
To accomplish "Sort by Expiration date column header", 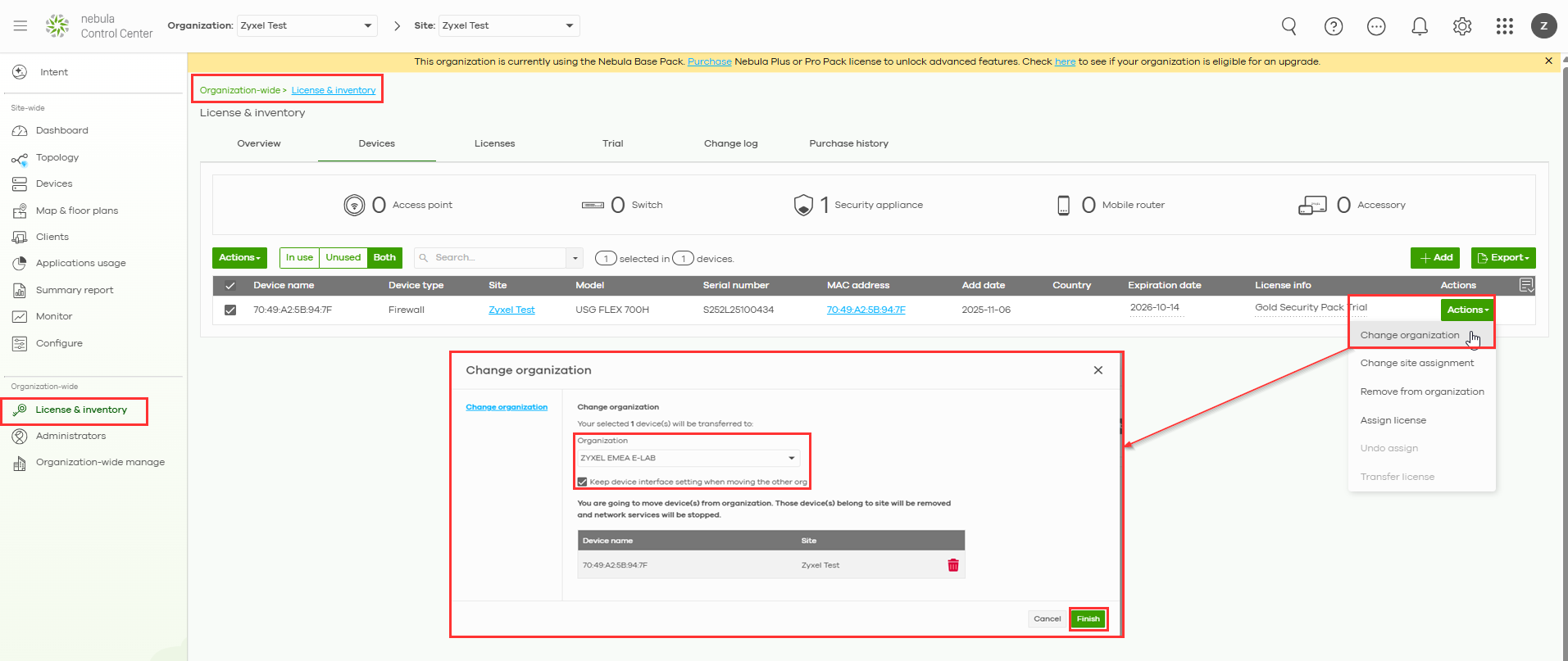I will tap(1164, 286).
